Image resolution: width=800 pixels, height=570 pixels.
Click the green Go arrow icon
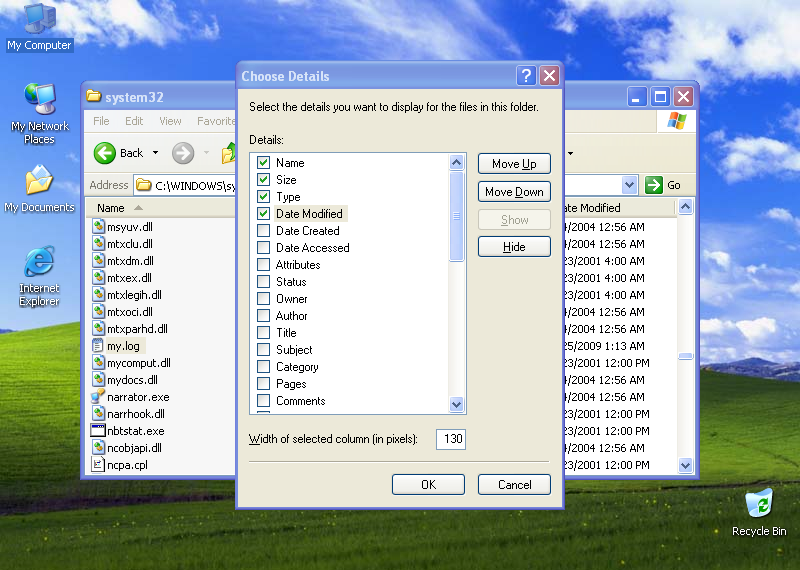654,185
